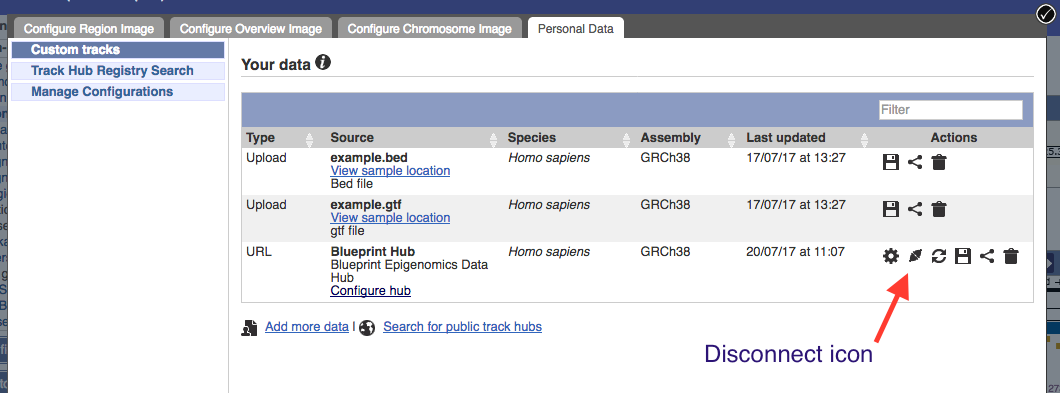
Task: Focus the Filter text field
Action: pos(950,110)
